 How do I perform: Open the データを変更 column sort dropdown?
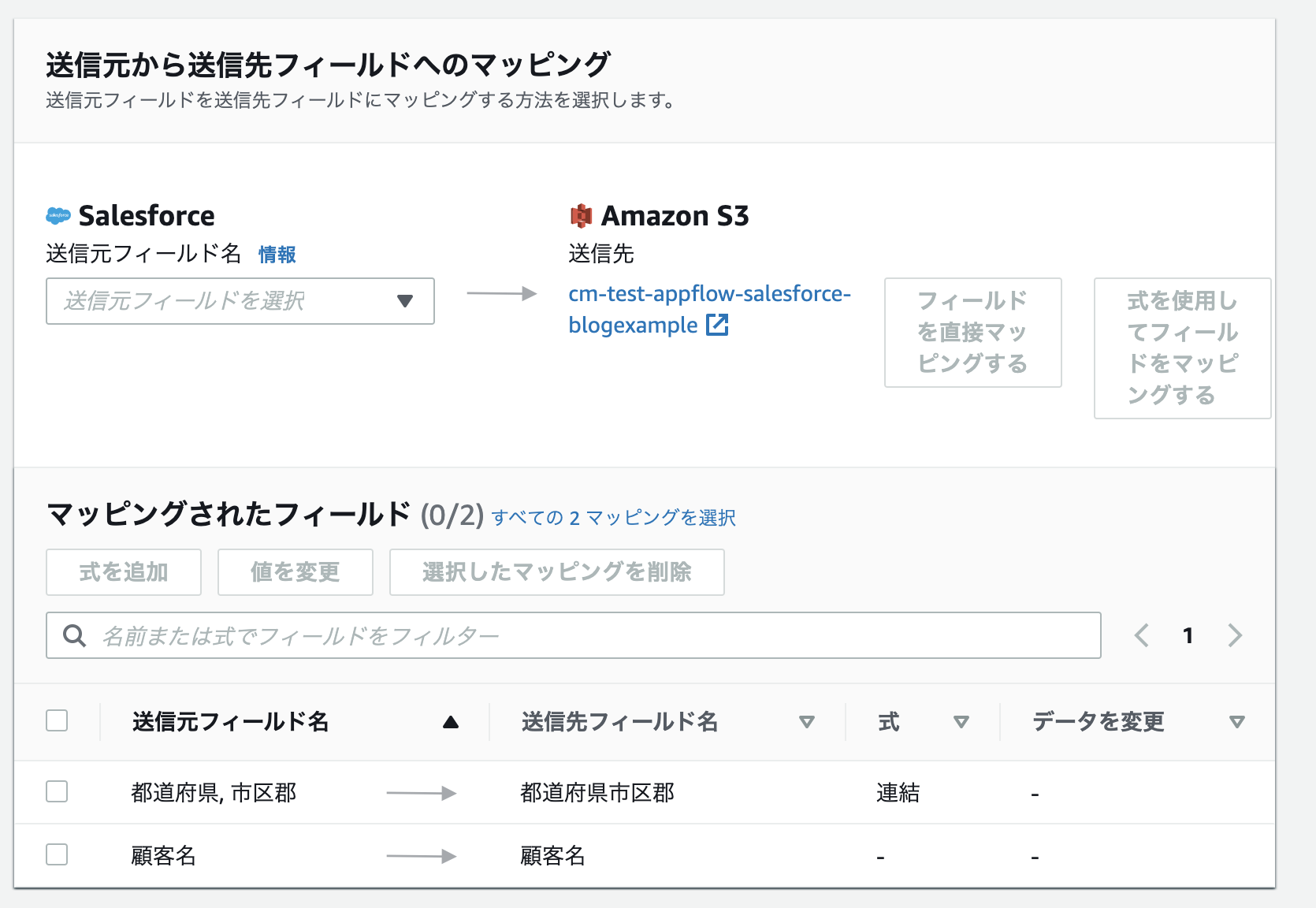coord(1236,720)
